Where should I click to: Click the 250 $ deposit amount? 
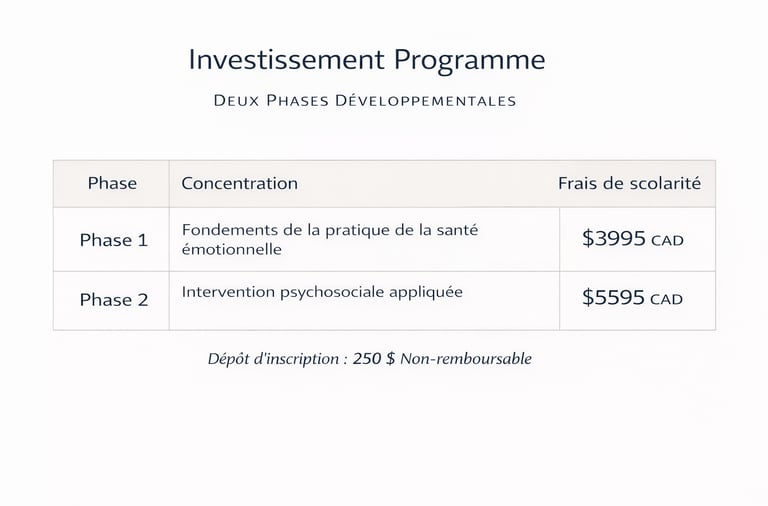click(x=374, y=359)
